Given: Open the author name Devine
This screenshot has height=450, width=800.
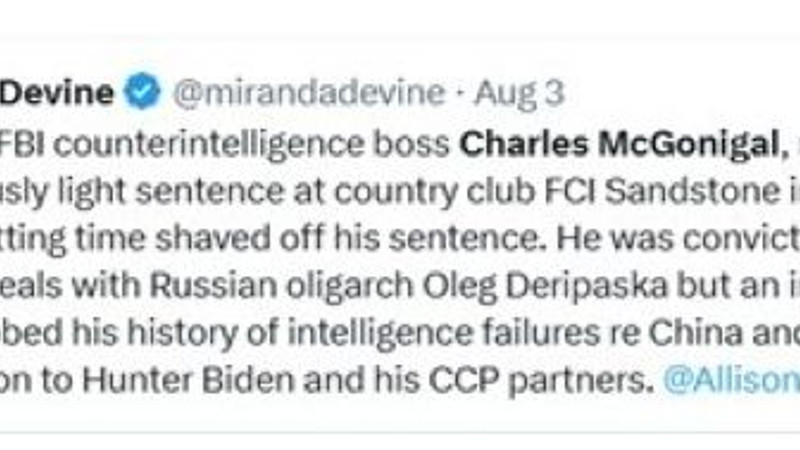Looking at the screenshot, I should coord(57,92).
